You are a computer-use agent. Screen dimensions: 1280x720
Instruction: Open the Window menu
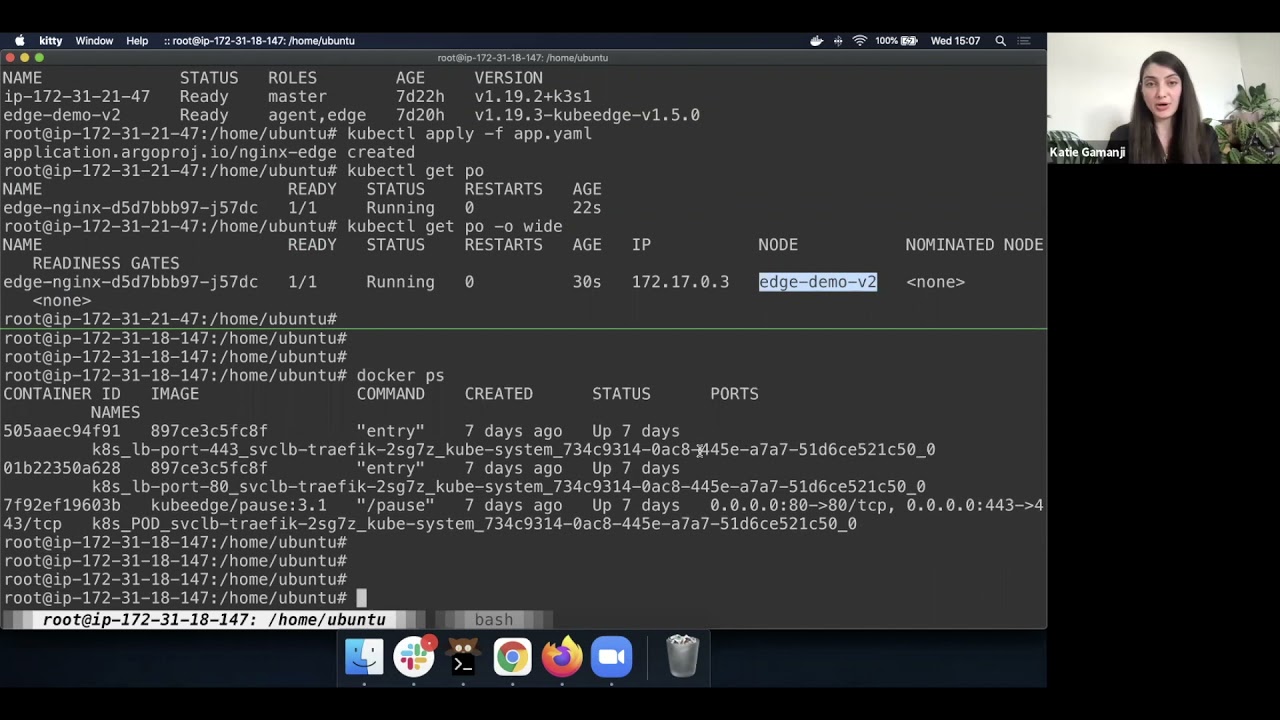point(94,41)
